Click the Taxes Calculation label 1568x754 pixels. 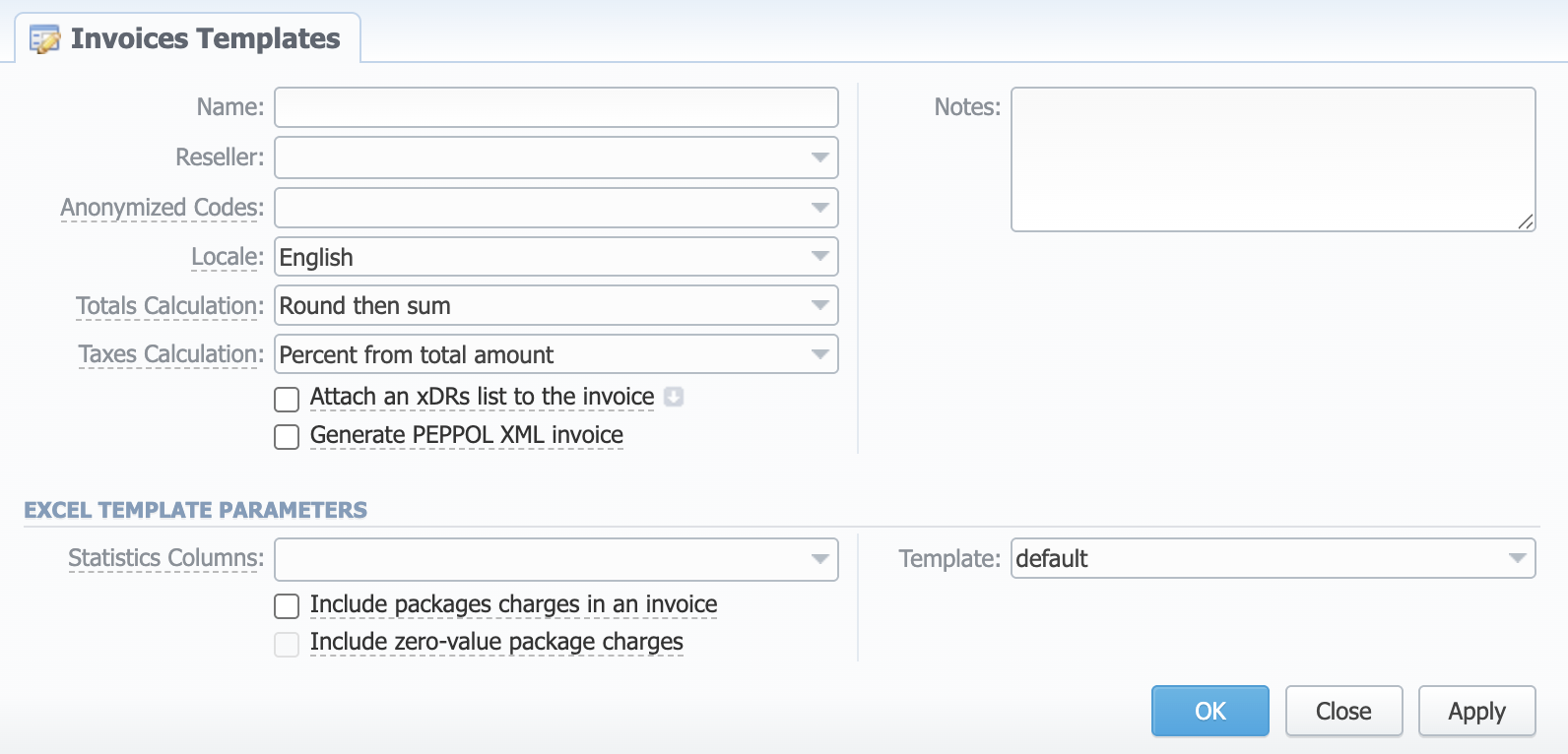click(x=171, y=354)
